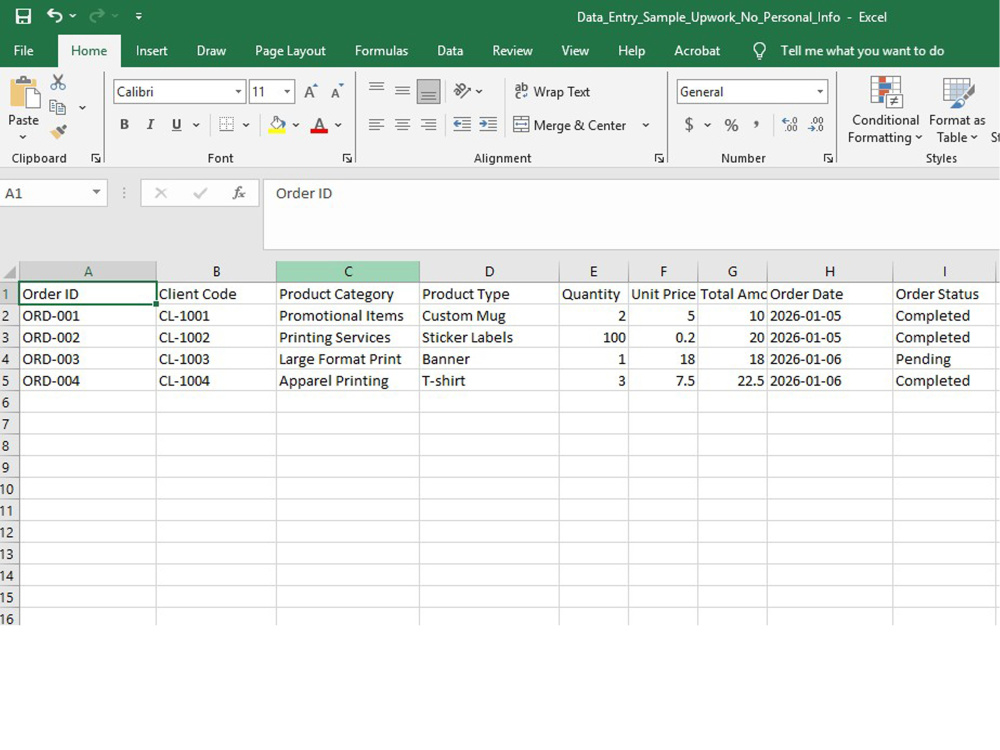The width and height of the screenshot is (1000, 750).
Task: Open the Clipboard pane launcher
Action: point(96,158)
